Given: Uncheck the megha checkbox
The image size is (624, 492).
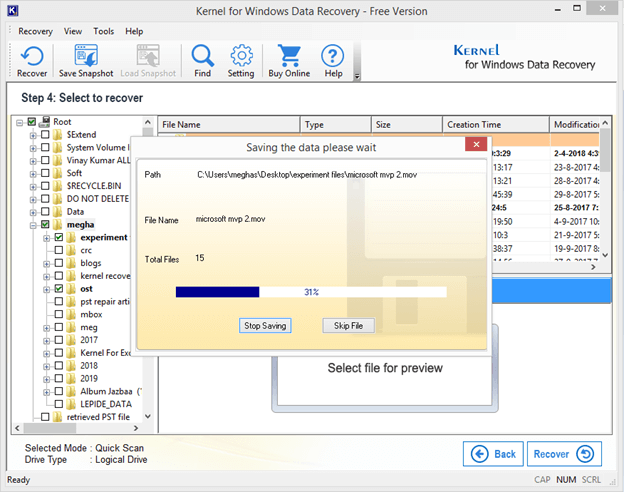Looking at the screenshot, I should tap(45, 225).
